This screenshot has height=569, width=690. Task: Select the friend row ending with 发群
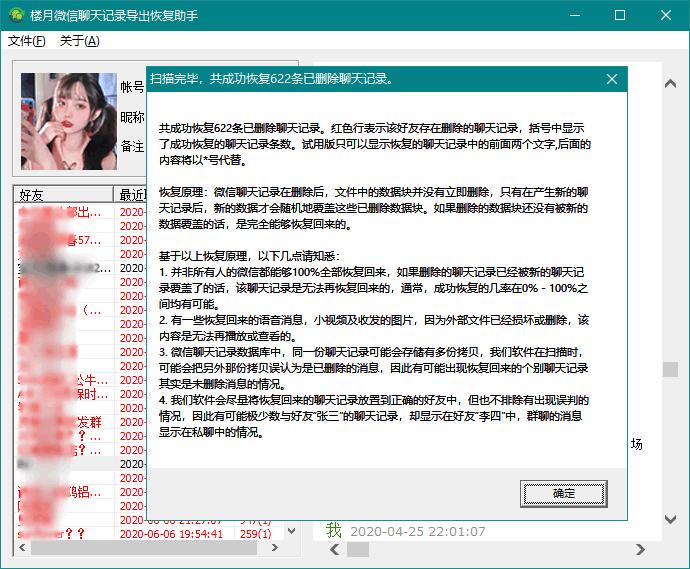tap(81, 422)
